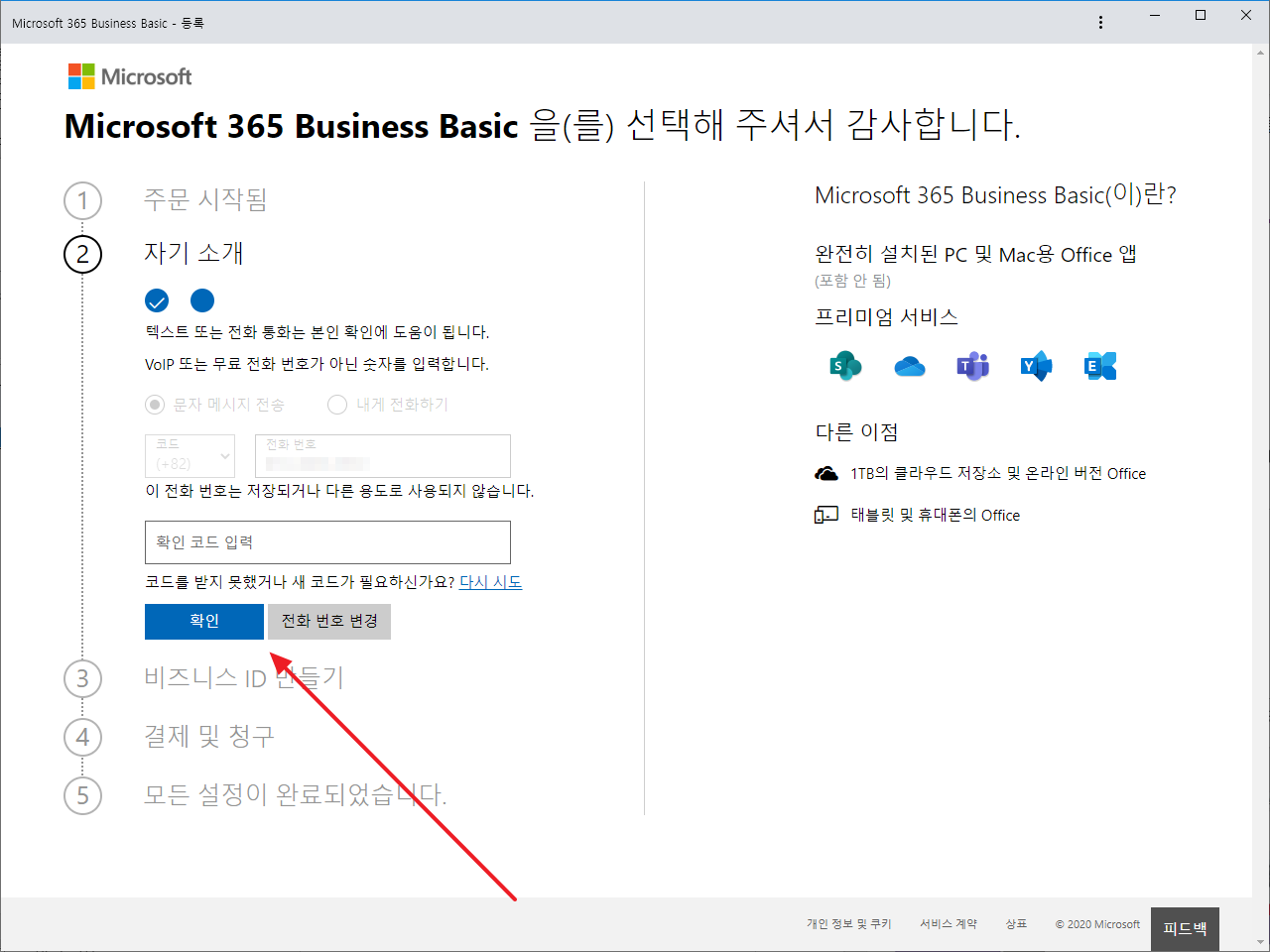Select 내게 전화하기 radio option
1270x952 pixels.
(337, 405)
